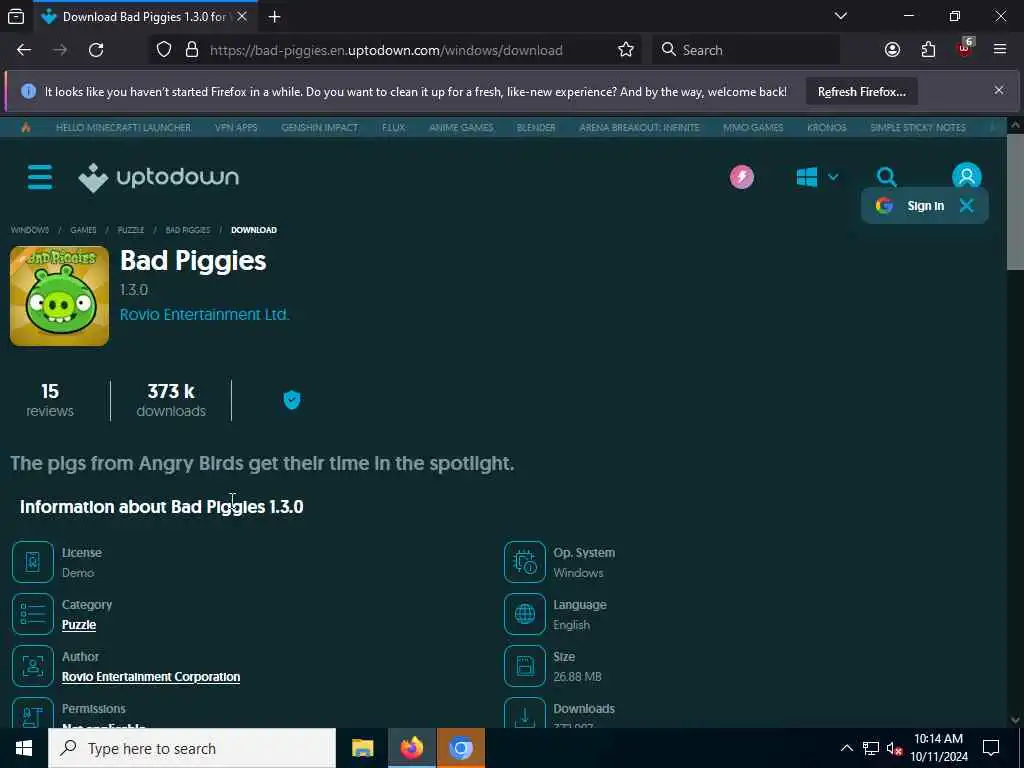Open Chrome from the taskbar

pos(460,748)
